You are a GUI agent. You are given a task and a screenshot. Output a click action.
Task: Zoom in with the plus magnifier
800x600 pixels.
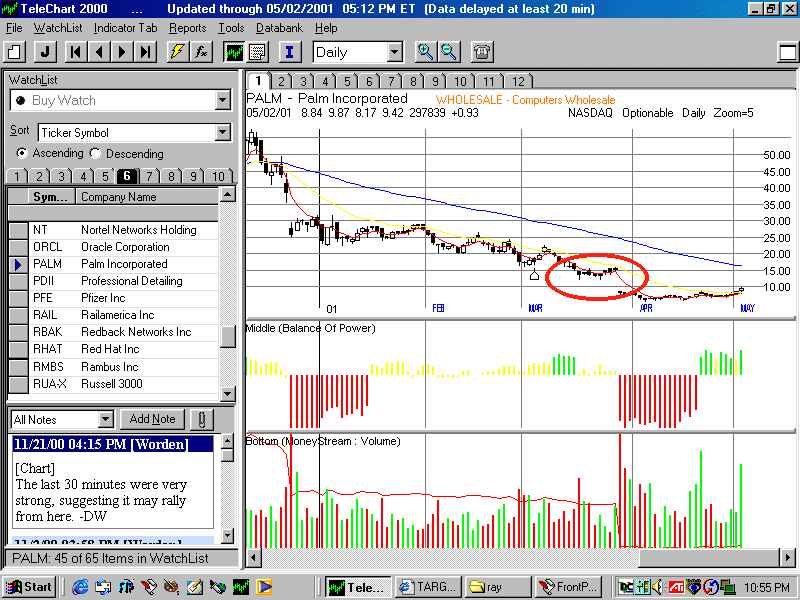tap(425, 52)
